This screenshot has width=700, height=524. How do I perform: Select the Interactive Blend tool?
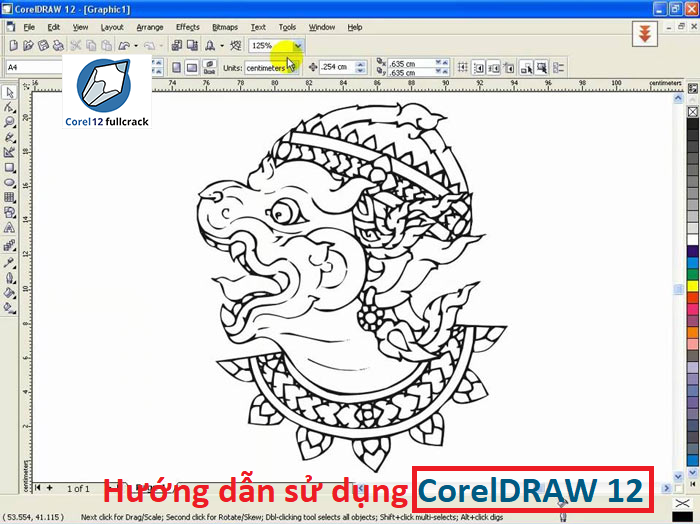[x=9, y=245]
